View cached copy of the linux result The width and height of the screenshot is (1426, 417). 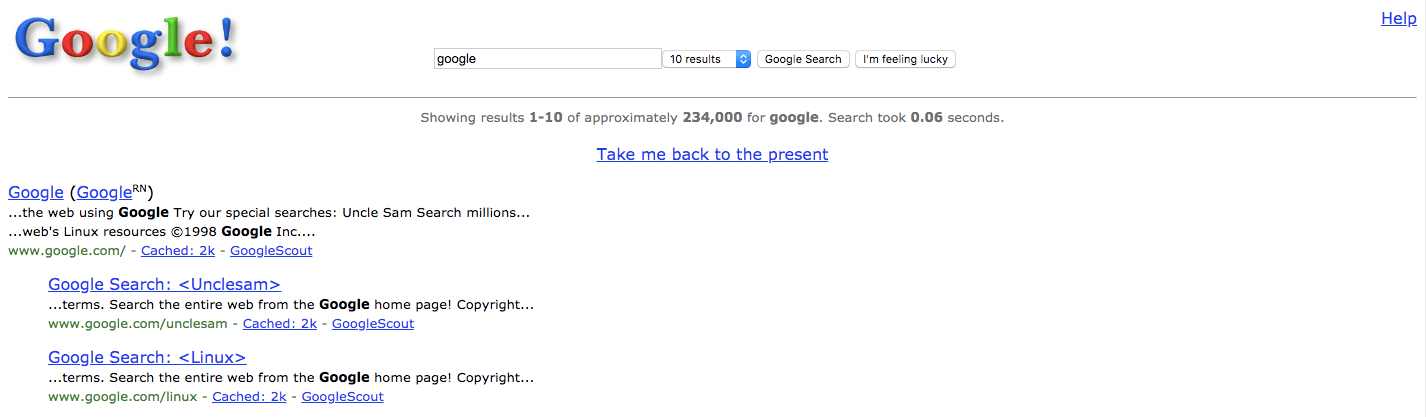click(x=249, y=397)
